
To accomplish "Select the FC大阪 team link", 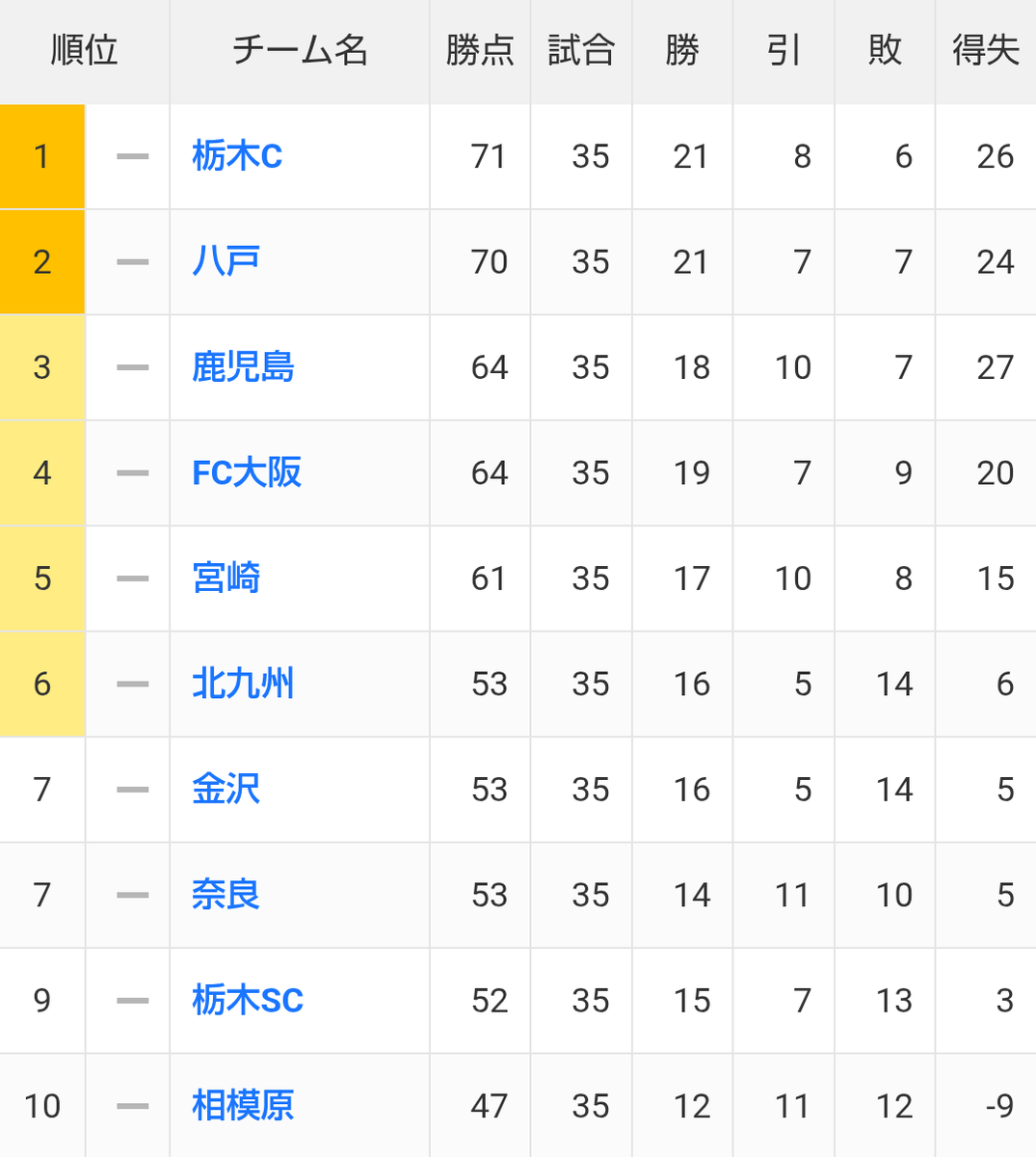I will [x=247, y=472].
